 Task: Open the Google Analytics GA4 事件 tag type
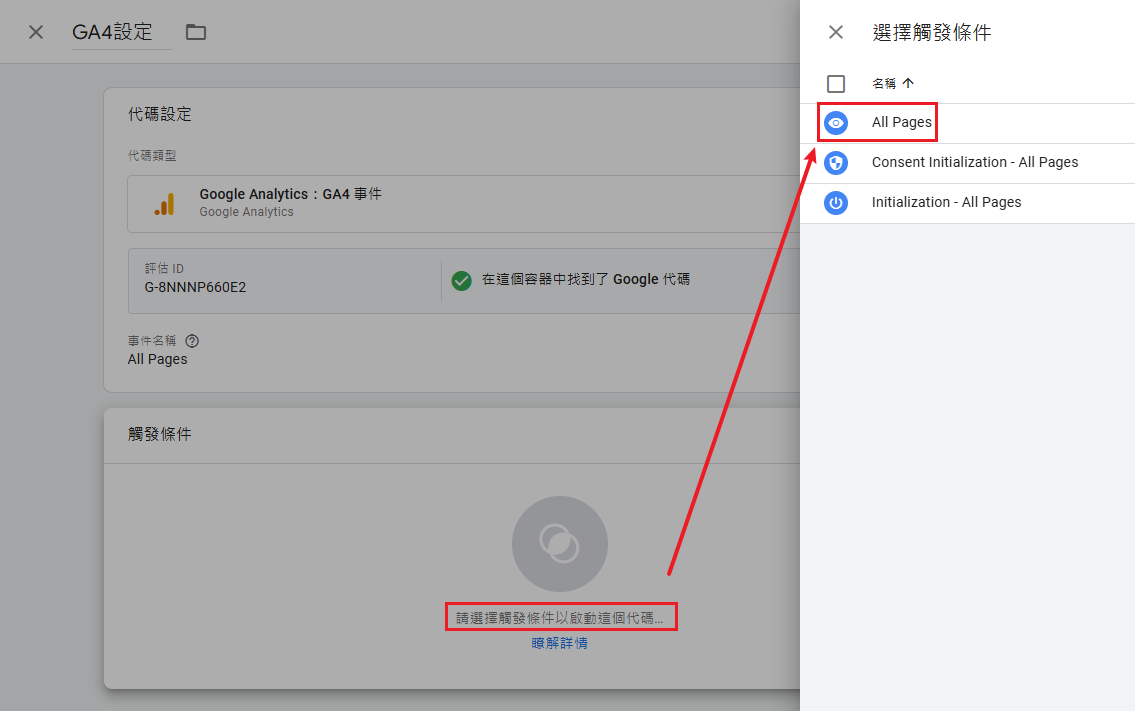pyautogui.click(x=464, y=203)
